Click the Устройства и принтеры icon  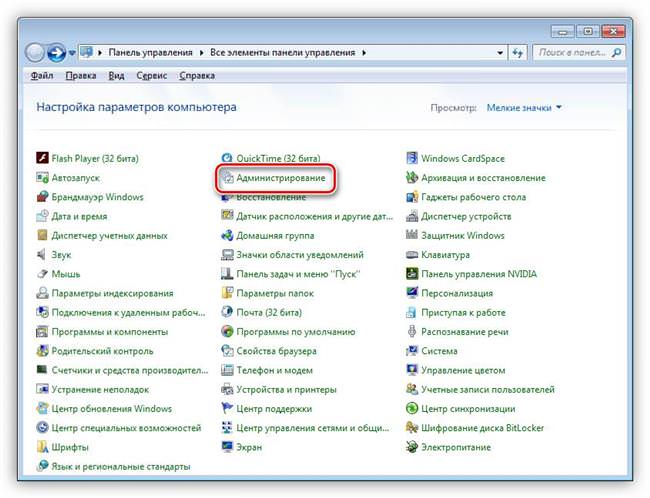coord(227,389)
